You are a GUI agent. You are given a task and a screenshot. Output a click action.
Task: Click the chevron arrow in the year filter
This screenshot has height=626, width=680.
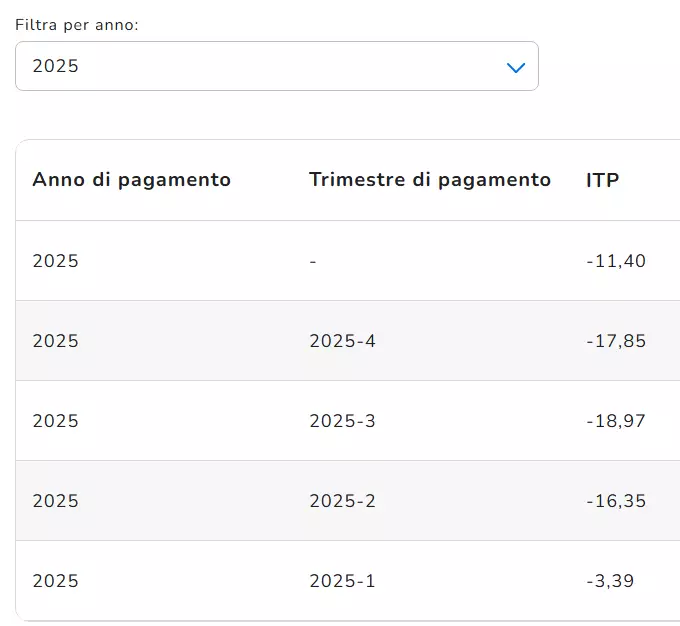[x=516, y=67]
